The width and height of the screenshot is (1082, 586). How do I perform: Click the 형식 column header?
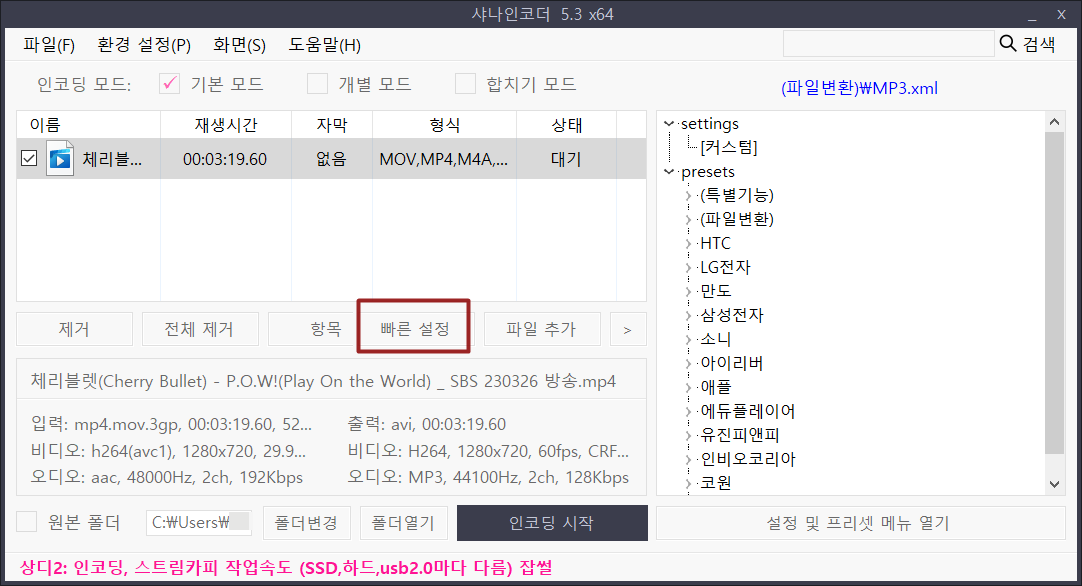pos(444,125)
